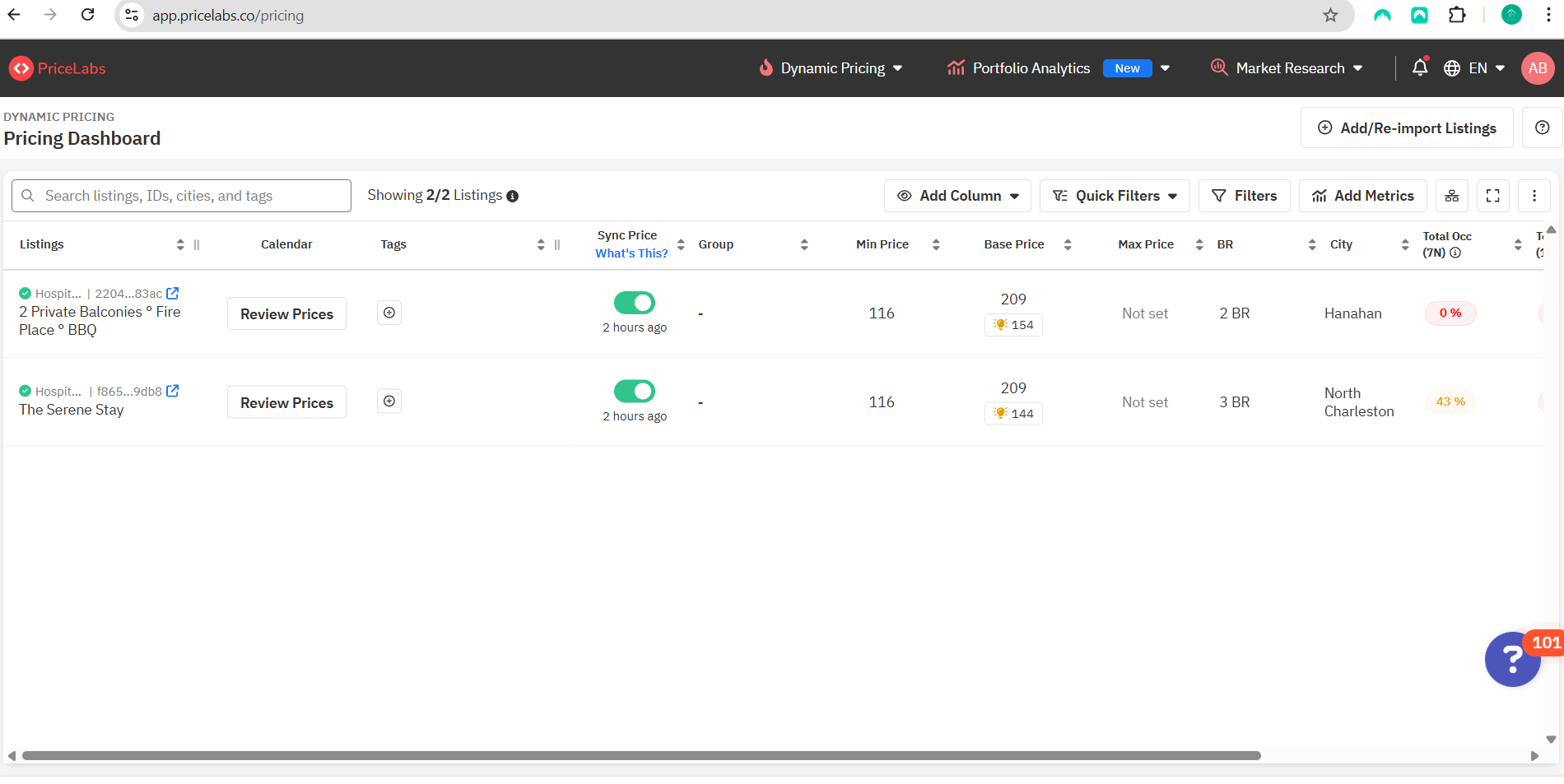Focus the Search listings input field

181,196
